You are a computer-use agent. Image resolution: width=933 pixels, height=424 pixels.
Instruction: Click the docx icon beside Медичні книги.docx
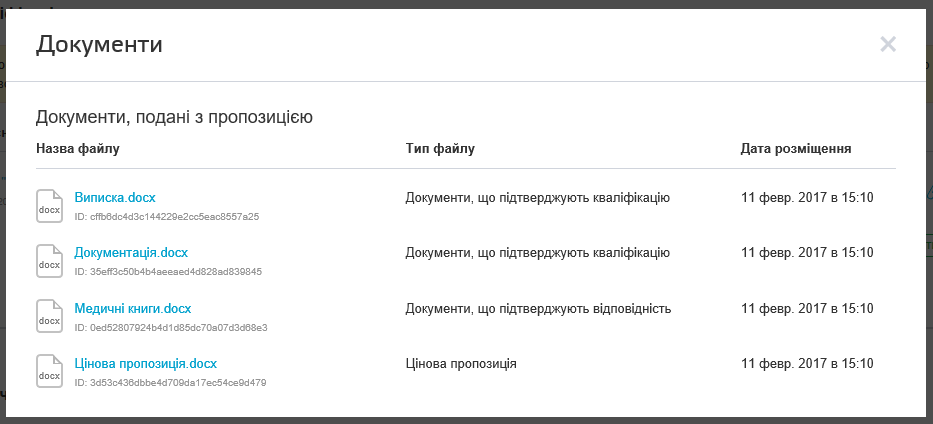pyautogui.click(x=49, y=315)
